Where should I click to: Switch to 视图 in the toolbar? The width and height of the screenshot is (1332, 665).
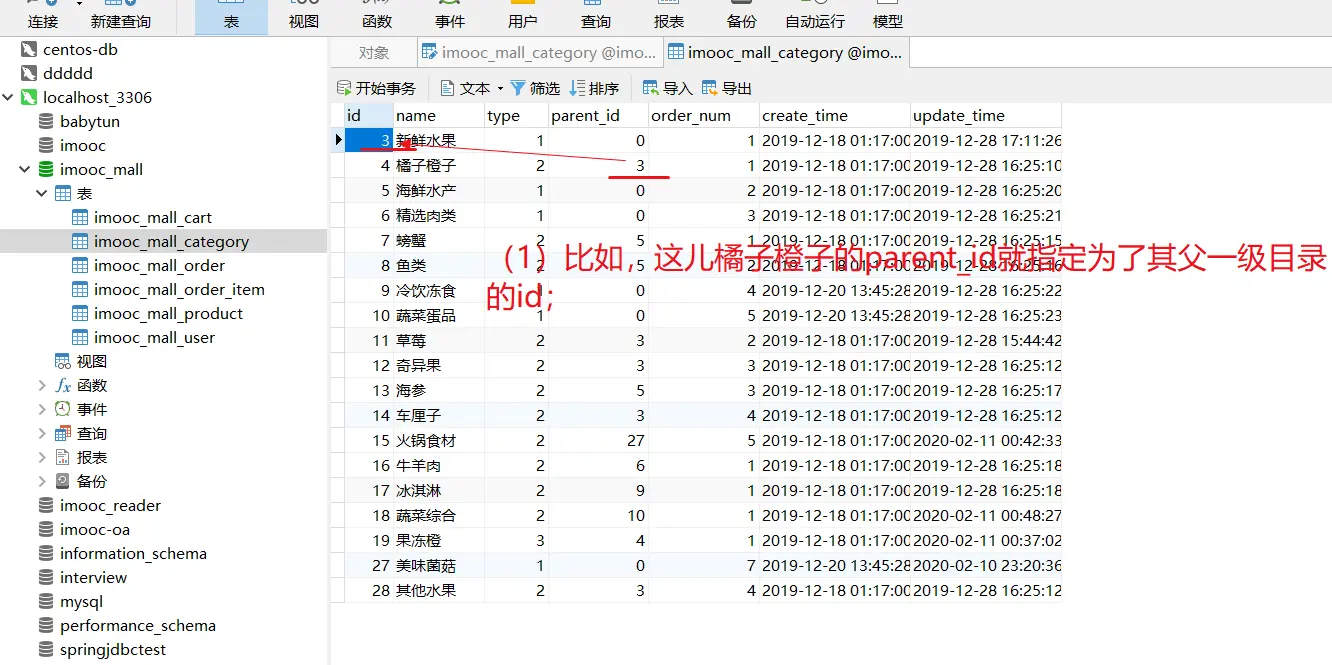(x=304, y=16)
